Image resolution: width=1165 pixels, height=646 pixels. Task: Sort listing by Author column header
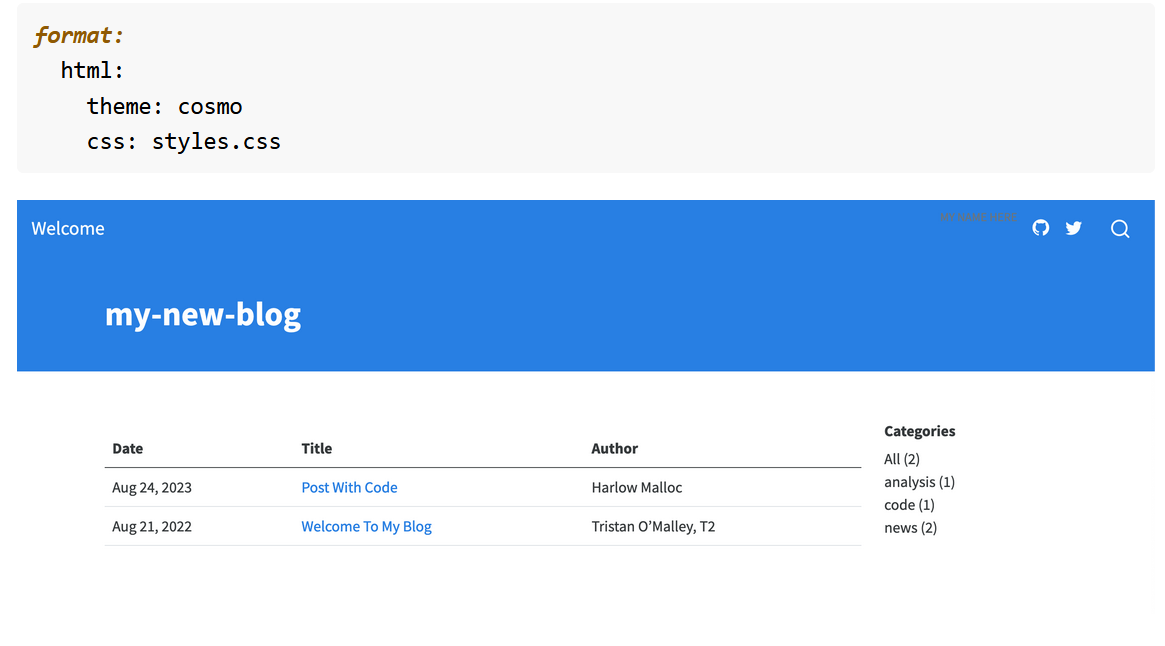pyautogui.click(x=614, y=449)
